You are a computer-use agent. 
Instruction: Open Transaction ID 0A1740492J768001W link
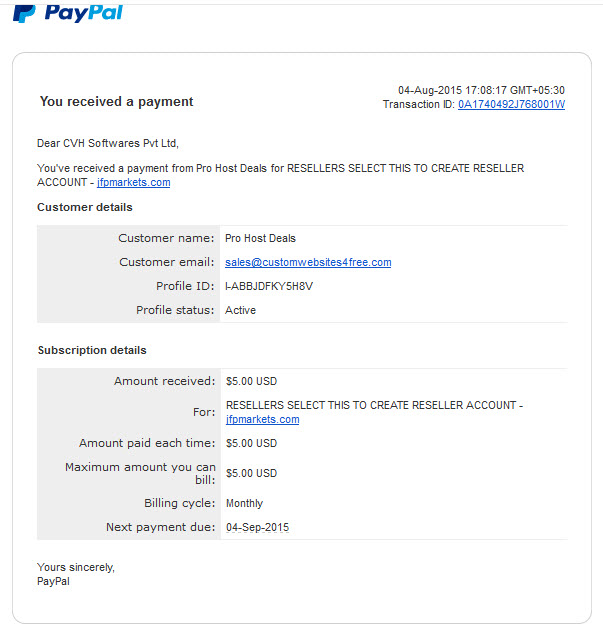pyautogui.click(x=511, y=104)
